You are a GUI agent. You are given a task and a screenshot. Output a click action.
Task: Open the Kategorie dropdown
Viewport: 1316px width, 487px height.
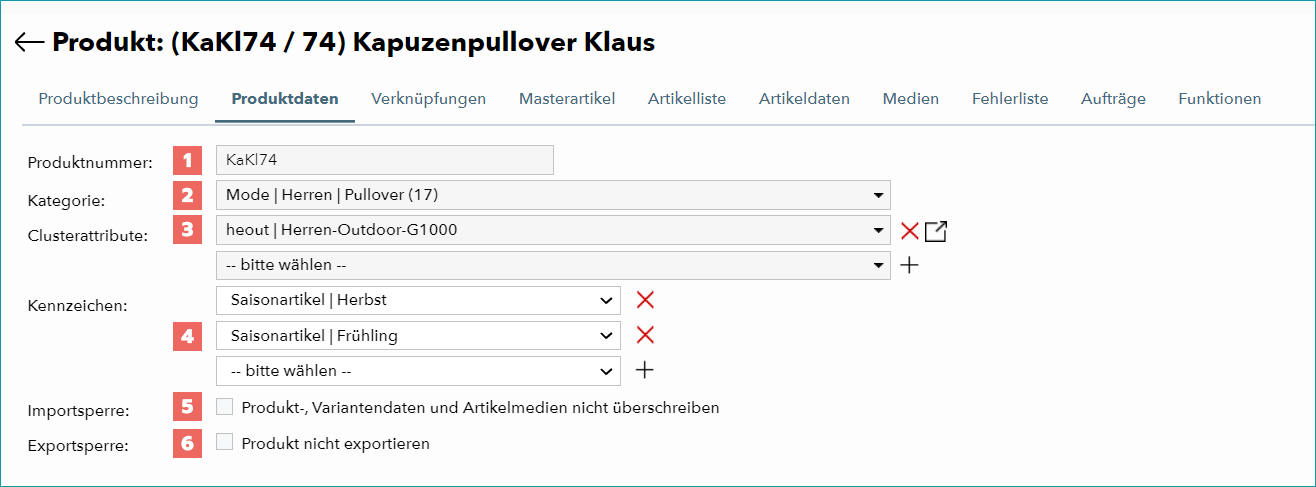pyautogui.click(x=553, y=194)
